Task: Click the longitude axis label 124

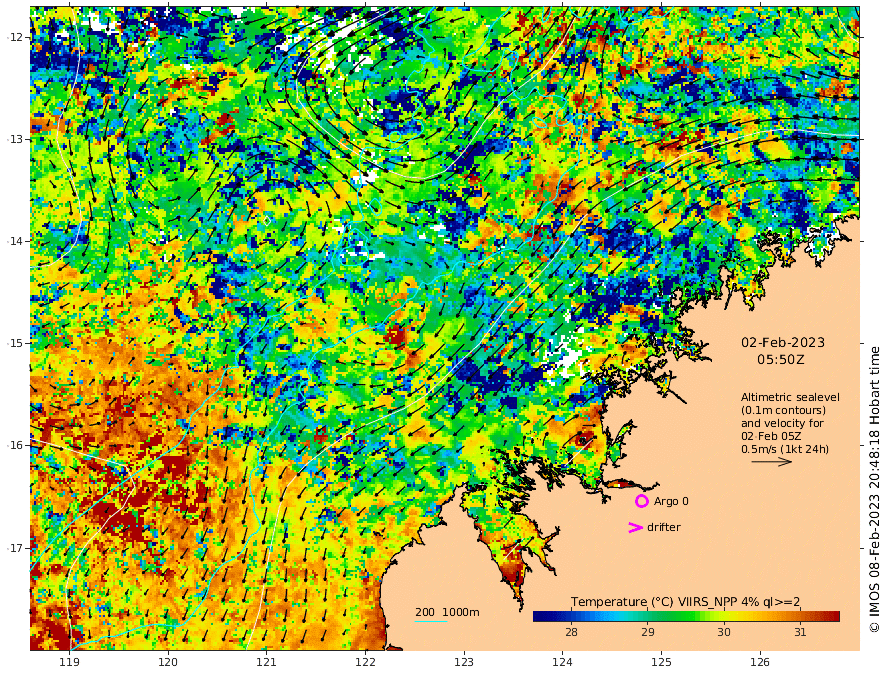Action: pyautogui.click(x=562, y=662)
